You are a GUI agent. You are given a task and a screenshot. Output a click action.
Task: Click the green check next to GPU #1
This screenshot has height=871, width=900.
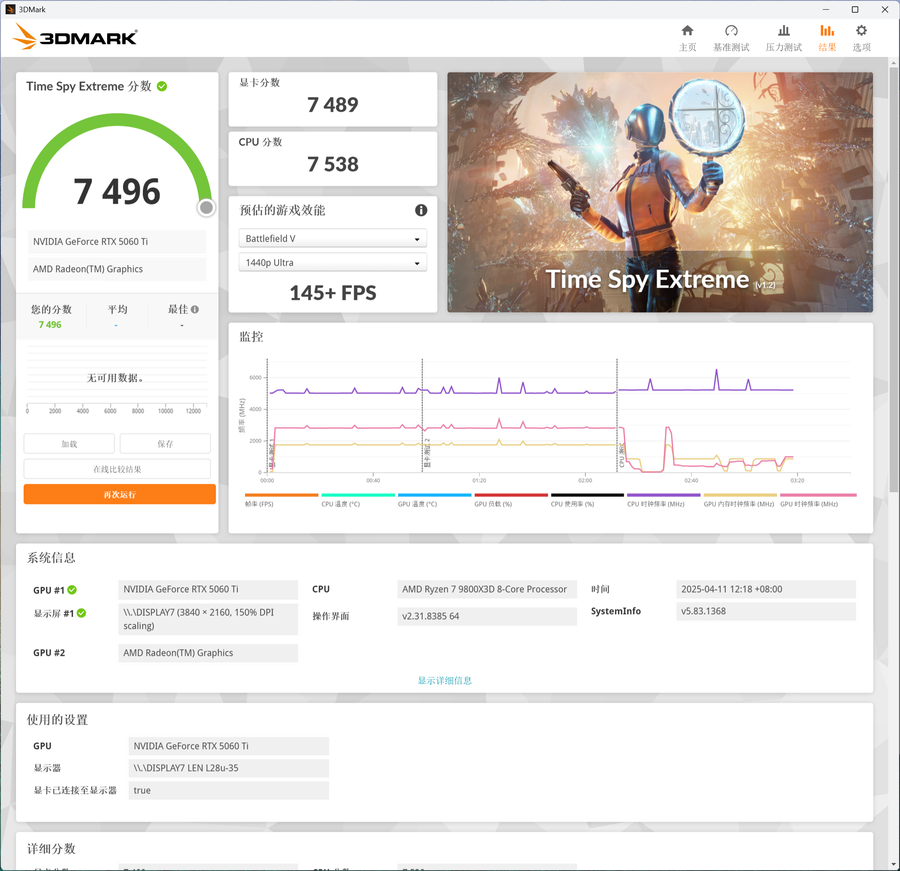click(x=72, y=590)
